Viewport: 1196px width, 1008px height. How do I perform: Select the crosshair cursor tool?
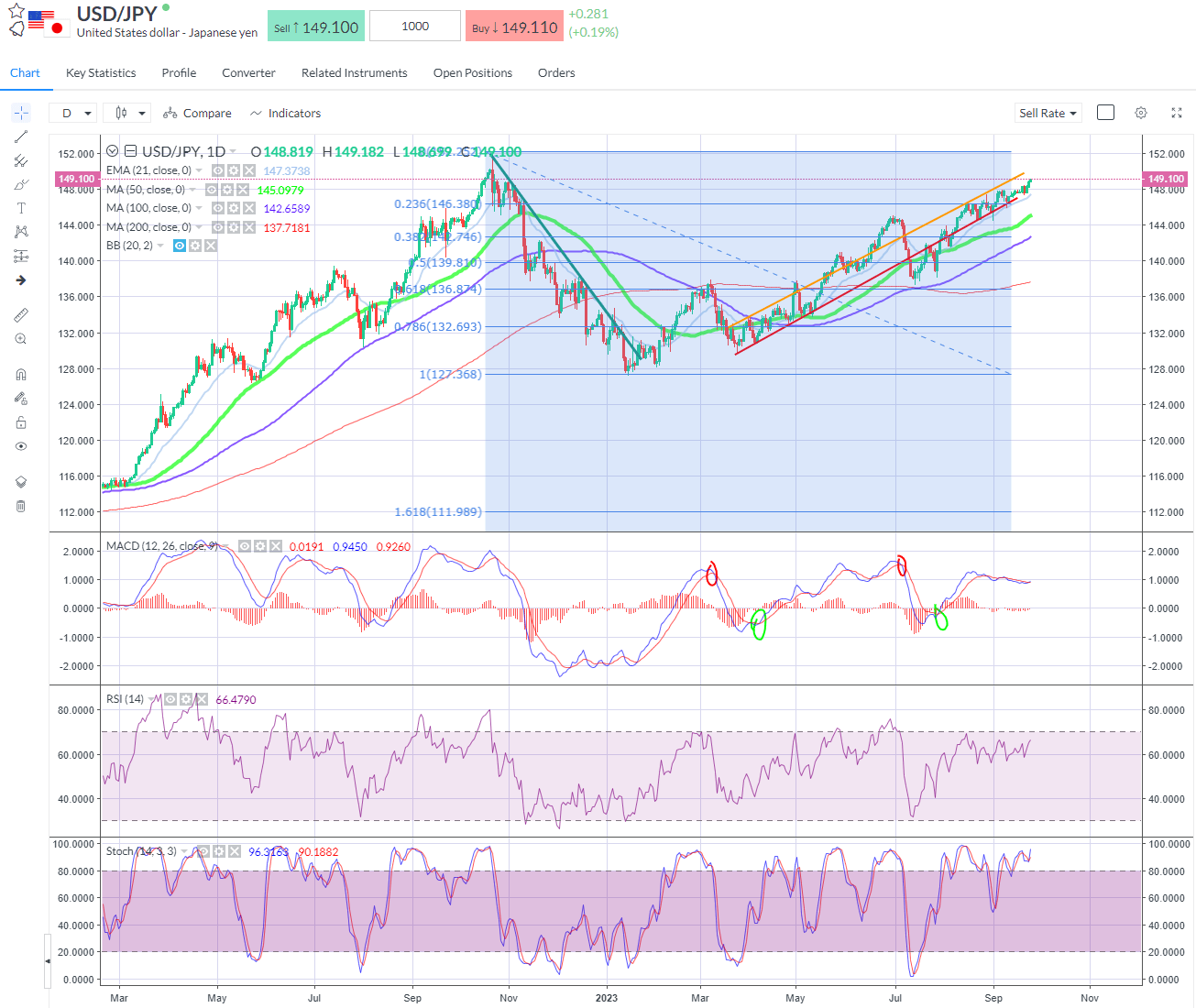click(20, 113)
